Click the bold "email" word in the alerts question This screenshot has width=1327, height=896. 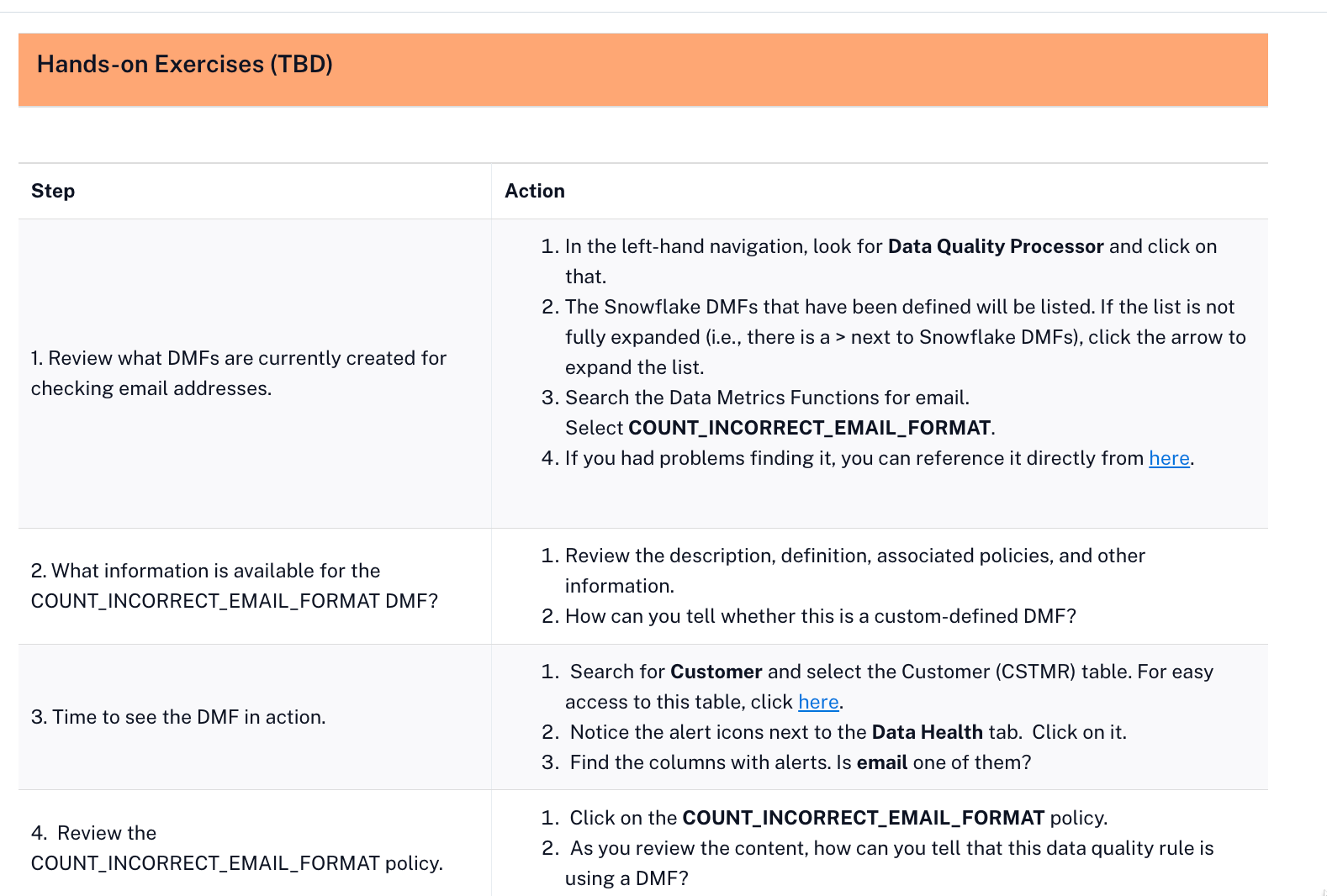pyautogui.click(x=881, y=762)
